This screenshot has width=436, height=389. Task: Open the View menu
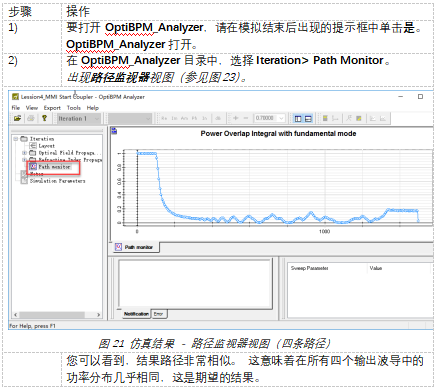coord(32,108)
